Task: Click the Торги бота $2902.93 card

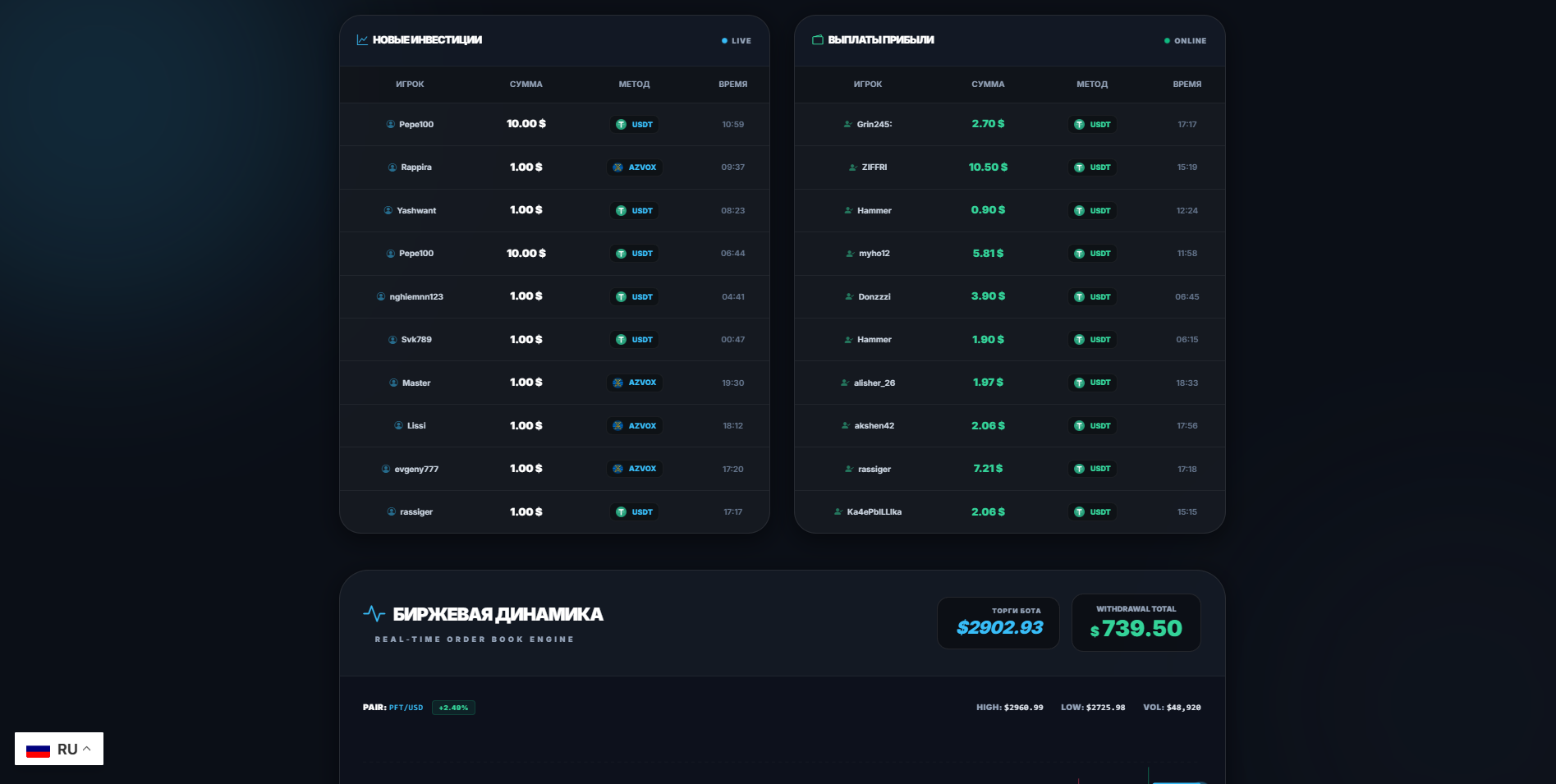Action: [998, 623]
